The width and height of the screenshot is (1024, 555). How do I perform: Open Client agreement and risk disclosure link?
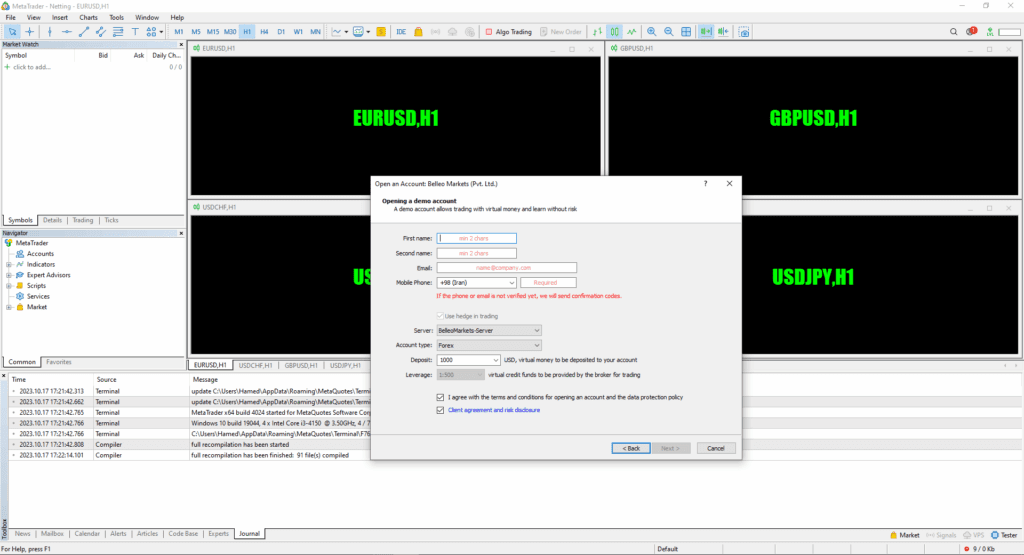pyautogui.click(x=494, y=410)
